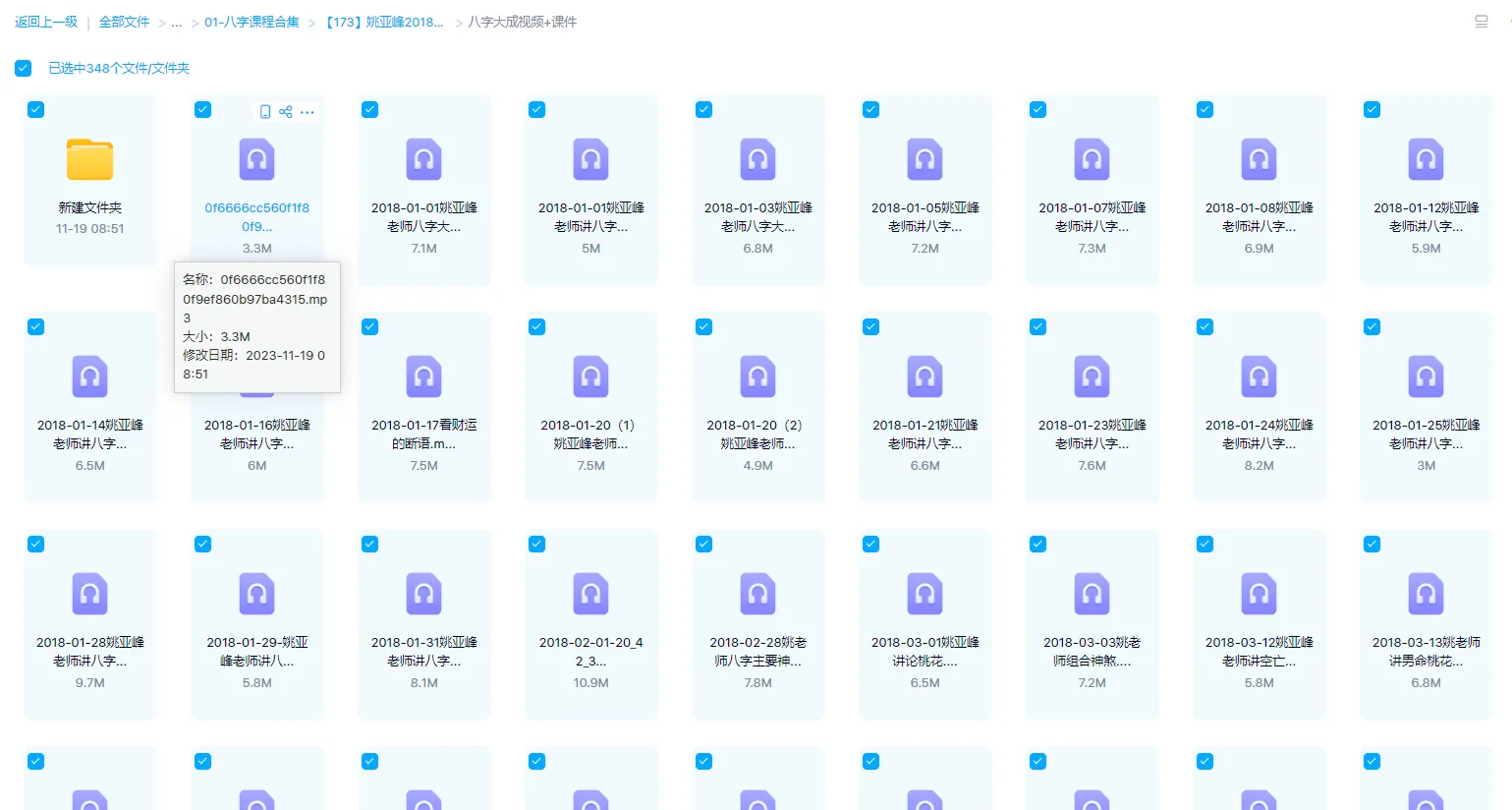This screenshot has width=1512, height=810.
Task: Uncheck the 2018-03-12姚亚峰老师讲空亡 checkbox
Action: (x=1204, y=543)
